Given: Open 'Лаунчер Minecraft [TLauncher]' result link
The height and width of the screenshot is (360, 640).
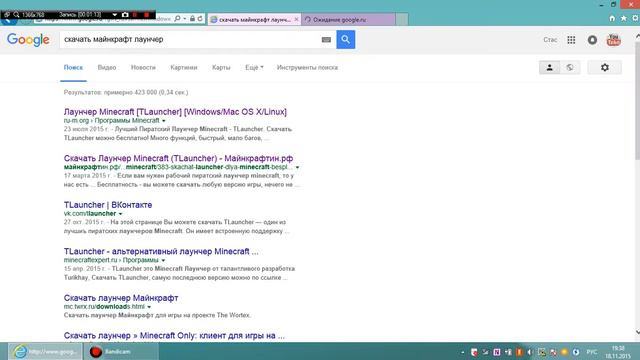Looking at the screenshot, I should (x=175, y=111).
